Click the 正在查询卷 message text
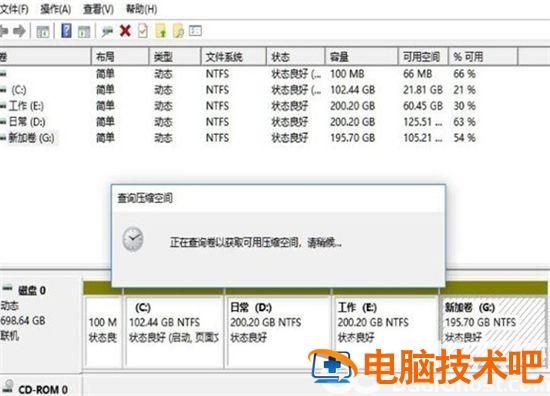 coord(256,242)
